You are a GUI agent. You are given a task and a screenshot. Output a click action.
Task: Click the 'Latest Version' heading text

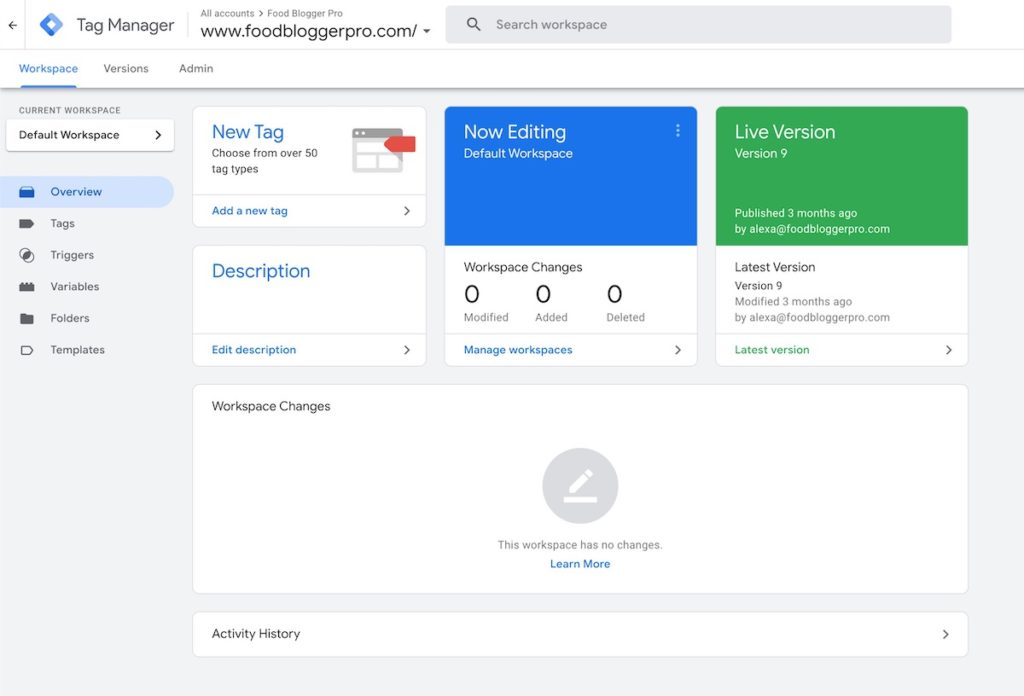[775, 267]
